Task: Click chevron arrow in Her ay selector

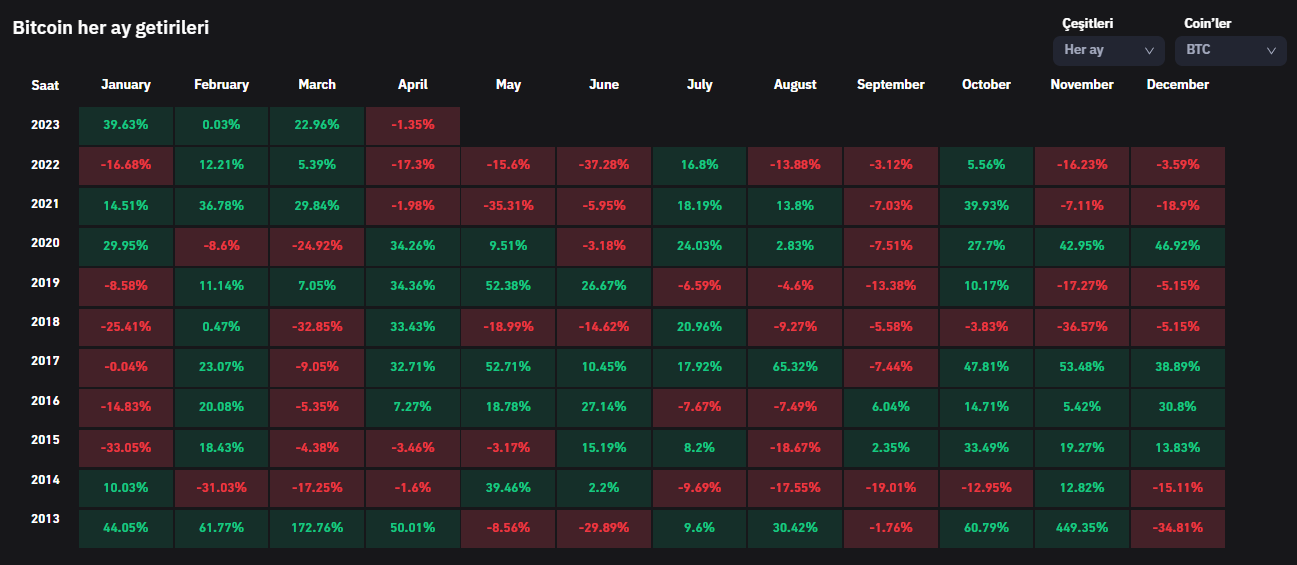Action: click(1149, 50)
